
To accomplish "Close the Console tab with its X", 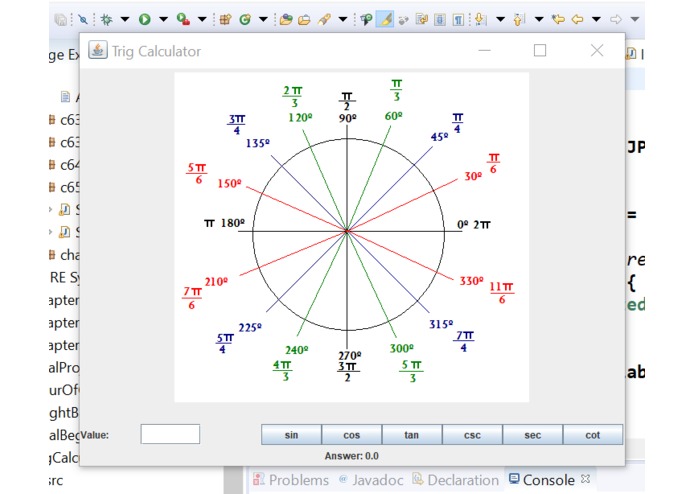I will pos(586,478).
